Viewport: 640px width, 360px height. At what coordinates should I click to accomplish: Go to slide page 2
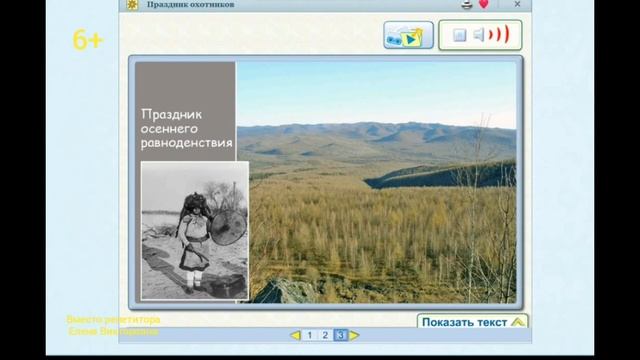click(325, 335)
